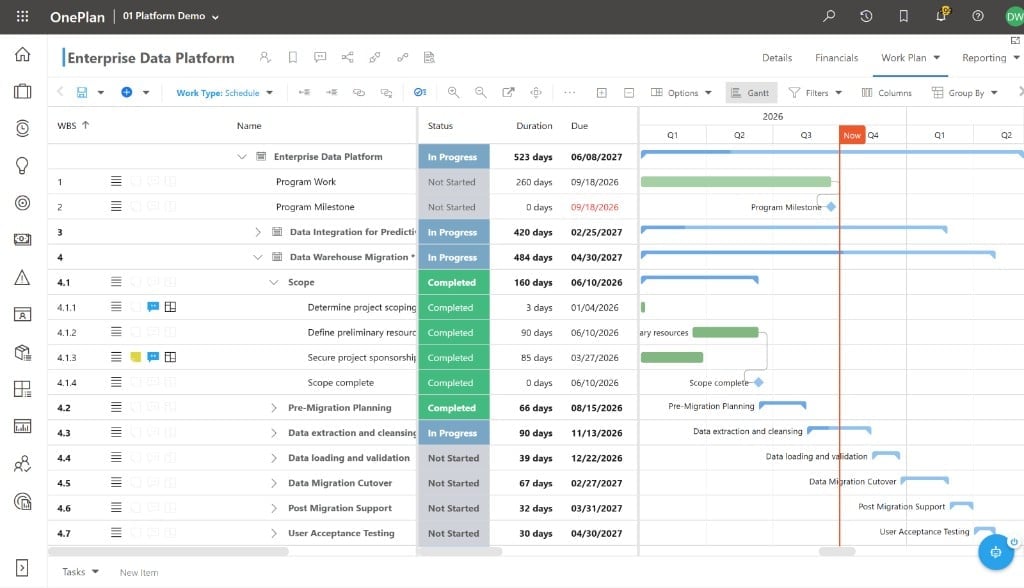Sort by the WBS column header
The height and width of the screenshot is (588, 1024).
pos(72,125)
